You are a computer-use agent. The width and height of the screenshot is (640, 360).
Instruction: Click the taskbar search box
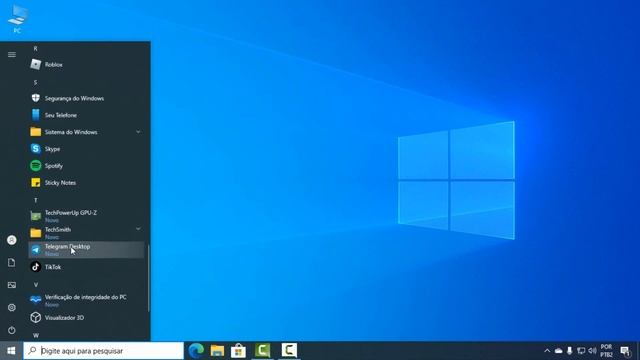pyautogui.click(x=104, y=351)
